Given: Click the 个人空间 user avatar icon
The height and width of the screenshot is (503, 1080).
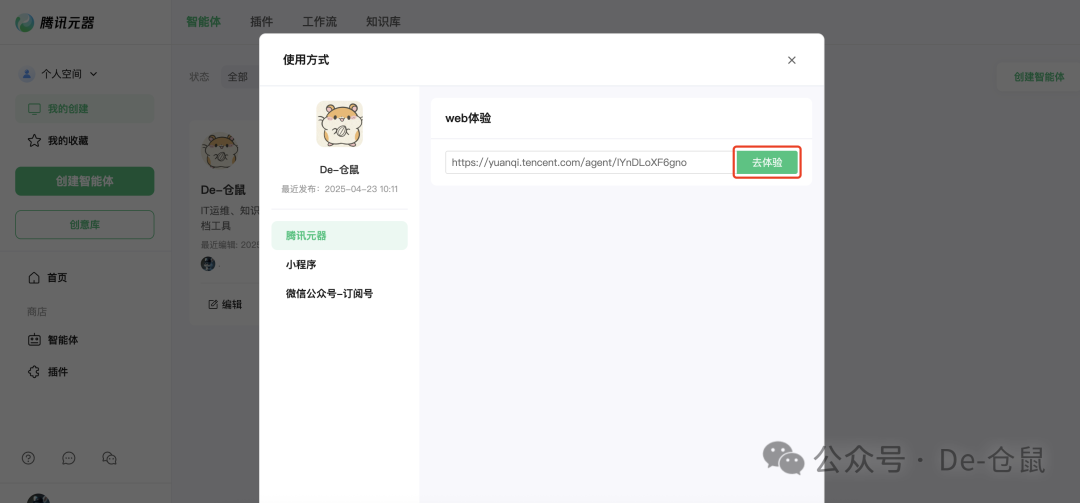Looking at the screenshot, I should point(27,74).
